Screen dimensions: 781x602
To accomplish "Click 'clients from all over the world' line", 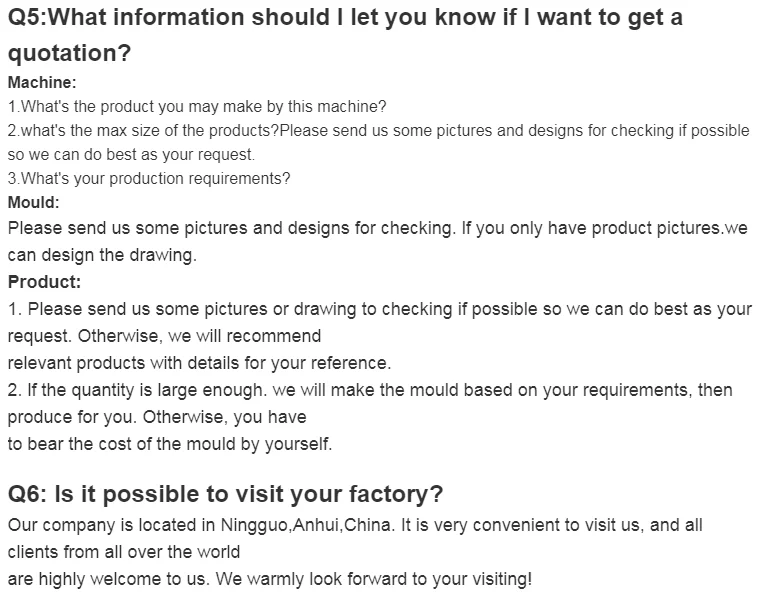I will tap(124, 551).
